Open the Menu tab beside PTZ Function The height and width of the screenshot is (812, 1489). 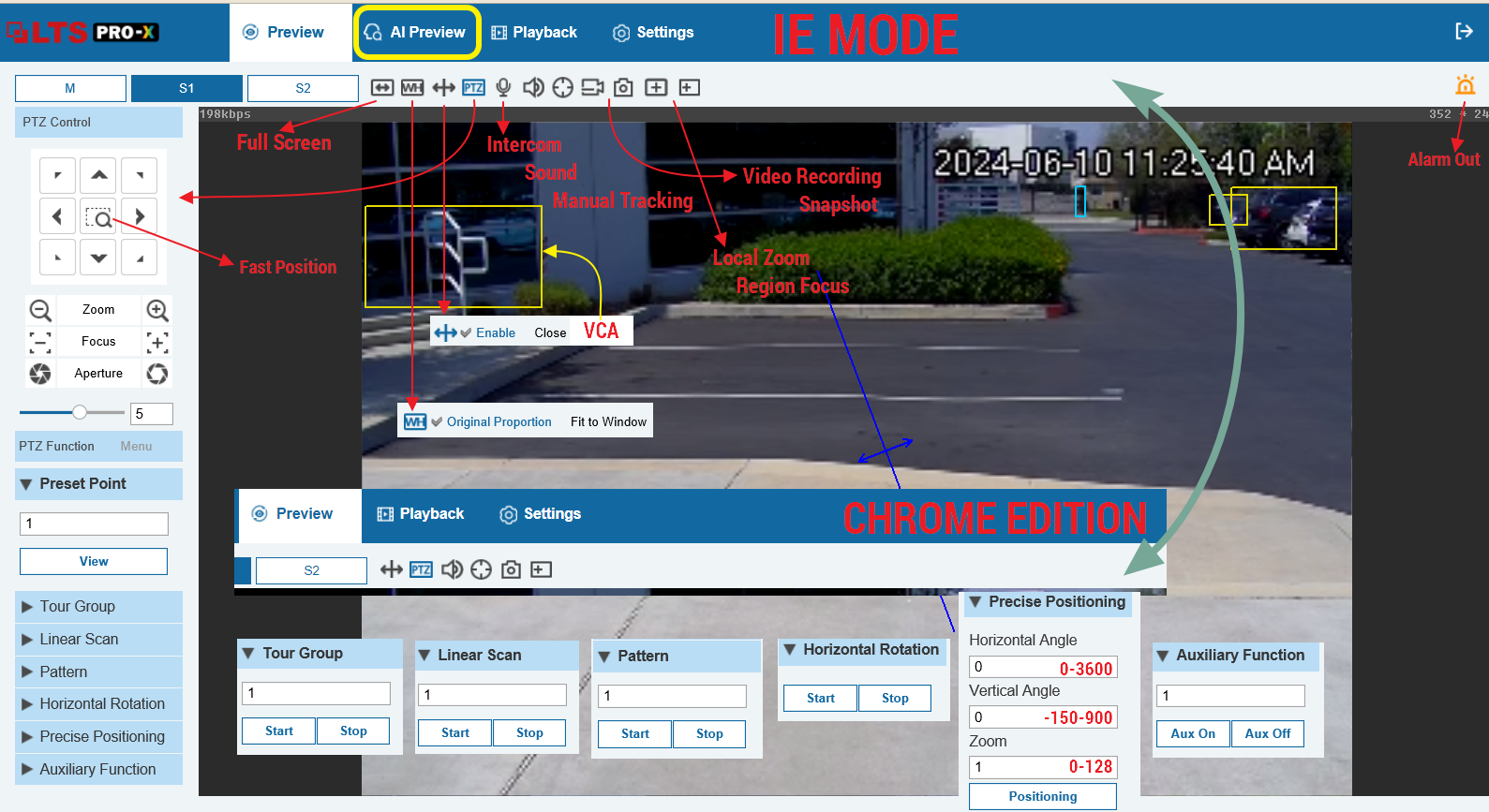point(136,447)
